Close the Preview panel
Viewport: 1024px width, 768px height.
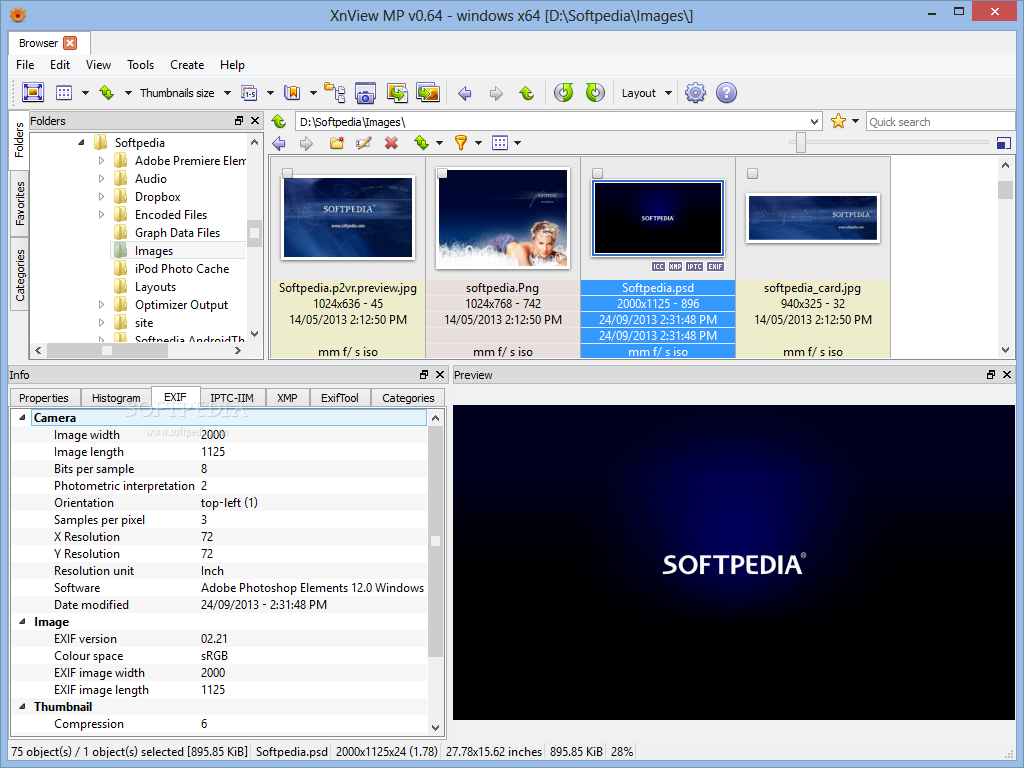pos(1006,375)
